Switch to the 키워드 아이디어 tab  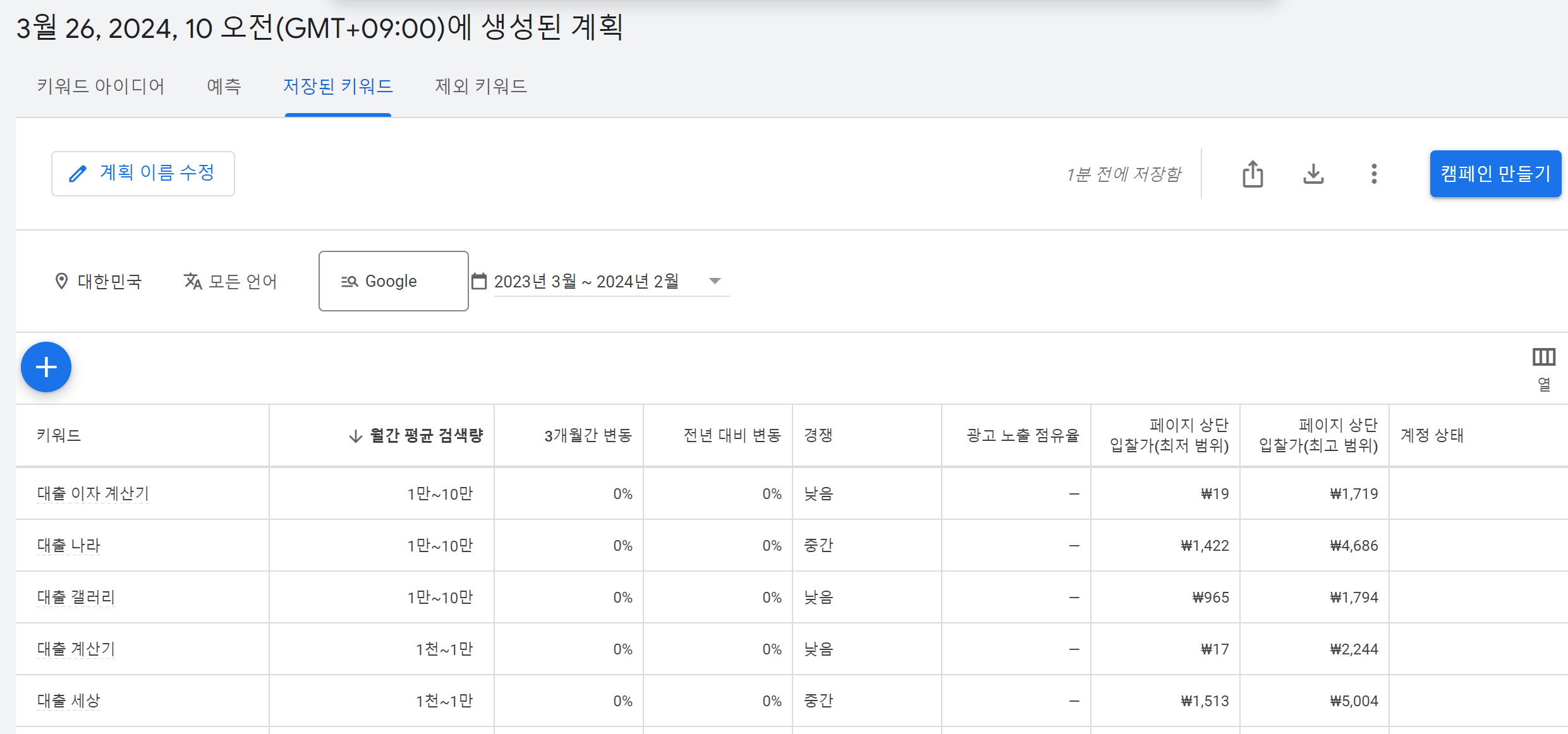click(x=101, y=87)
